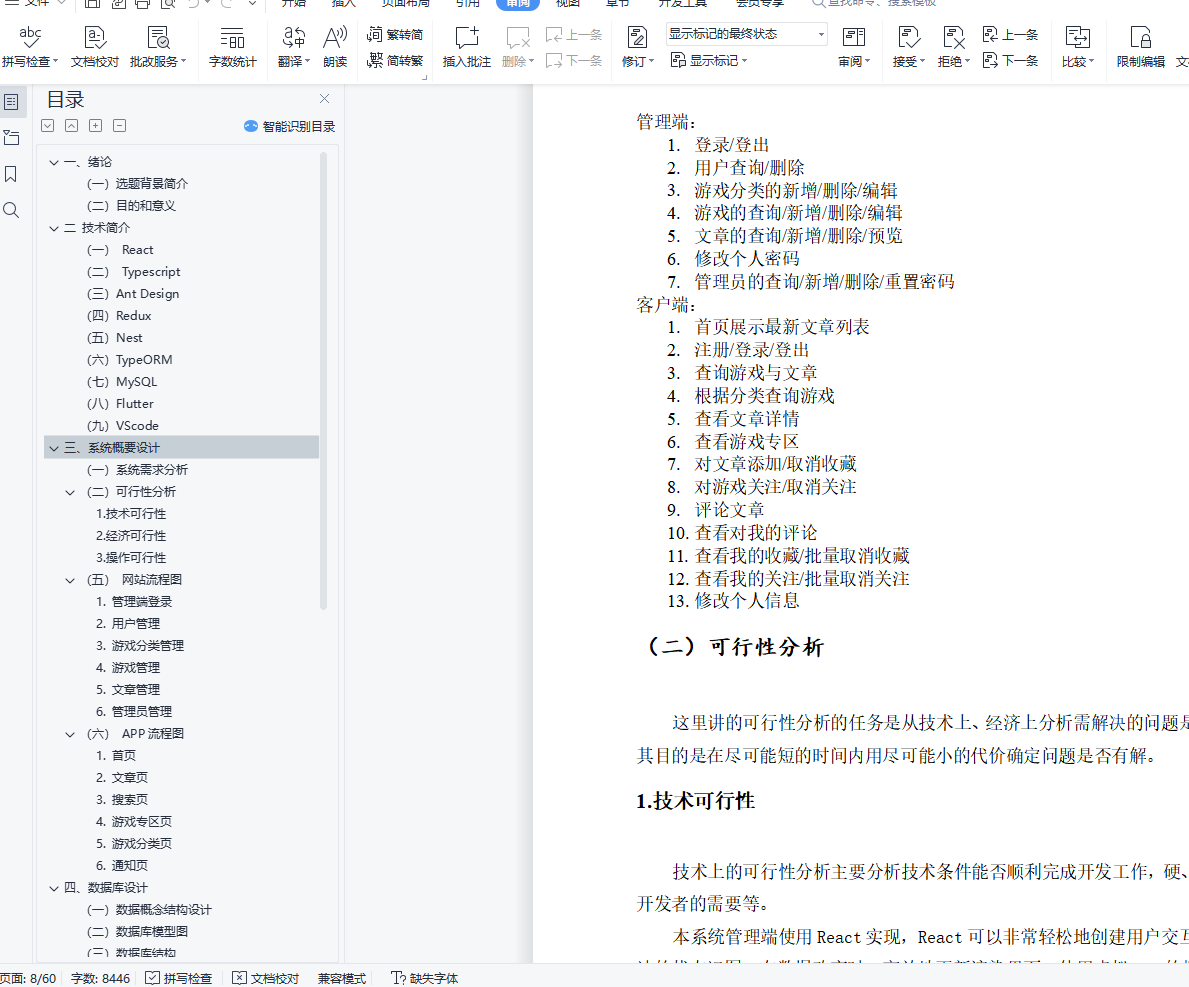Open the spell check (拼写检查) tool
The width and height of the screenshot is (1189, 987).
click(x=30, y=46)
